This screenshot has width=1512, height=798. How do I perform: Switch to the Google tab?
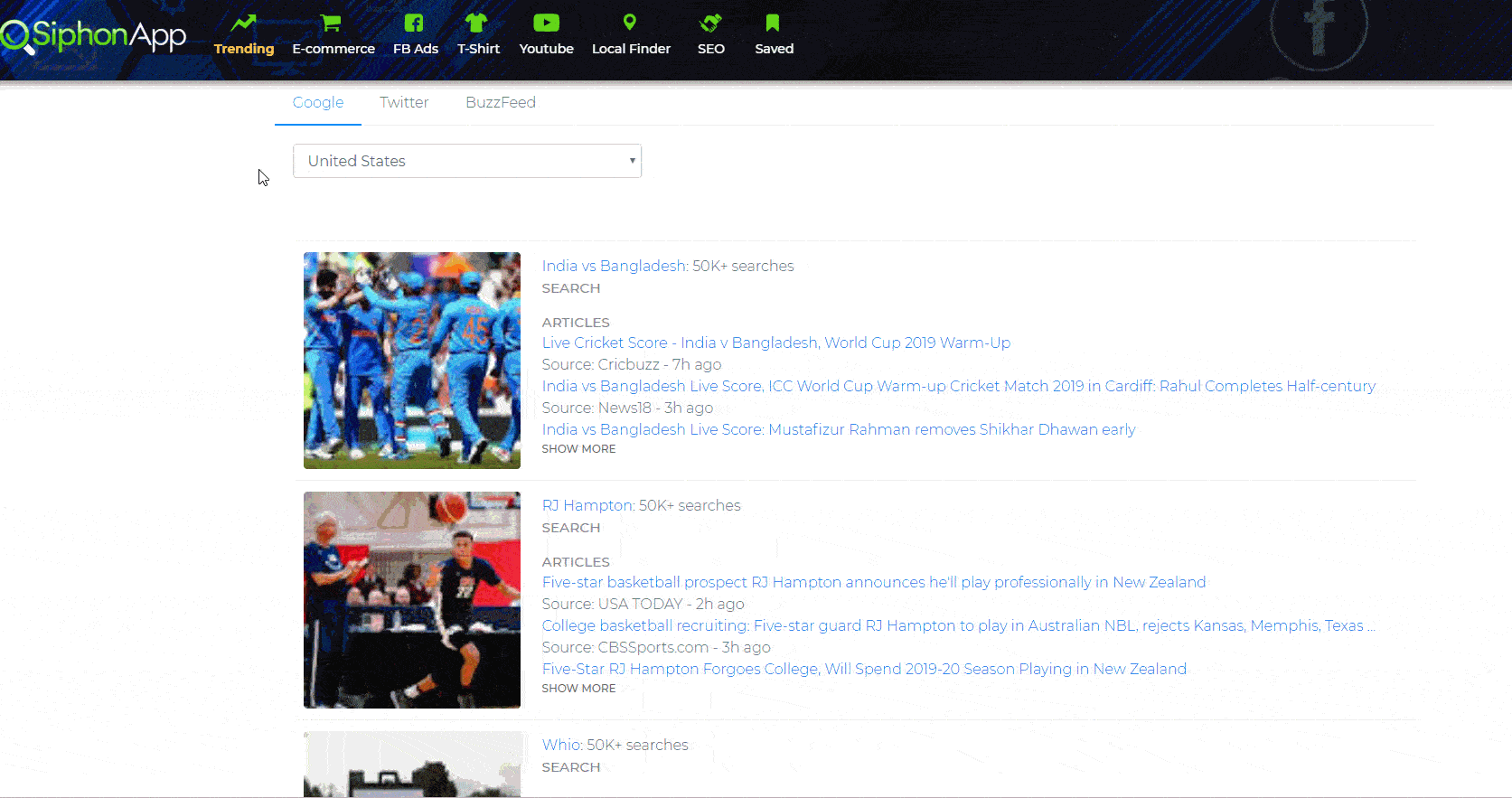(318, 103)
